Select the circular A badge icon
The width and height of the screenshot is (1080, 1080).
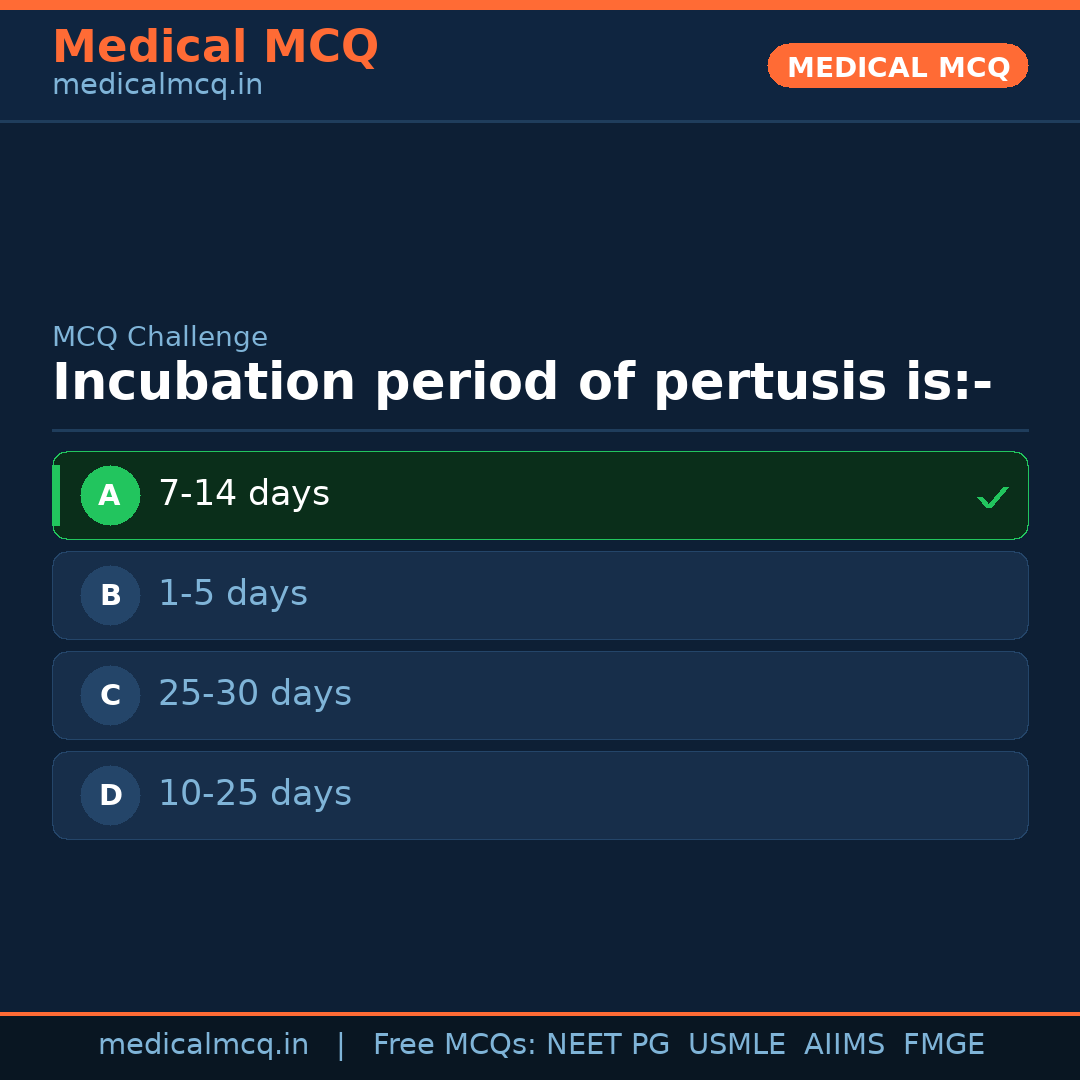110,495
